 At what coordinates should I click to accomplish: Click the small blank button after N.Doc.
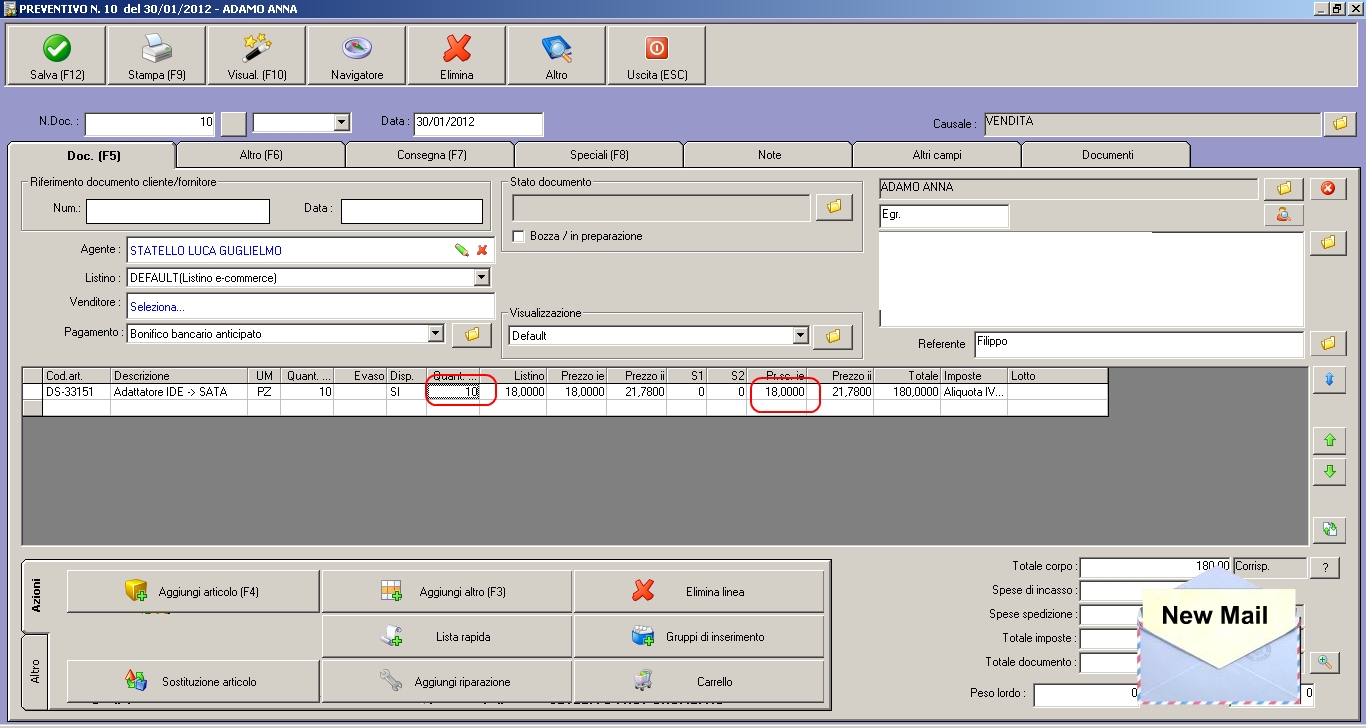[x=233, y=123]
